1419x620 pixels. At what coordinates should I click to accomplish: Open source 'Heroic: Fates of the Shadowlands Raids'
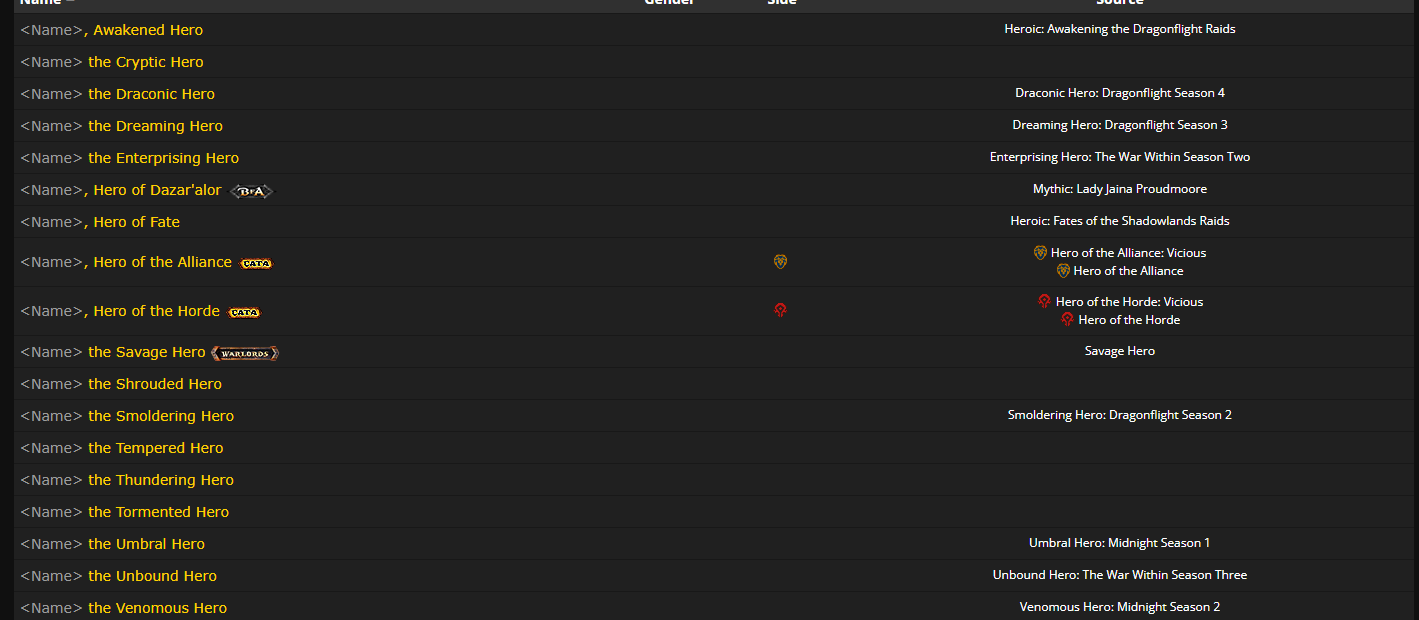(1120, 221)
